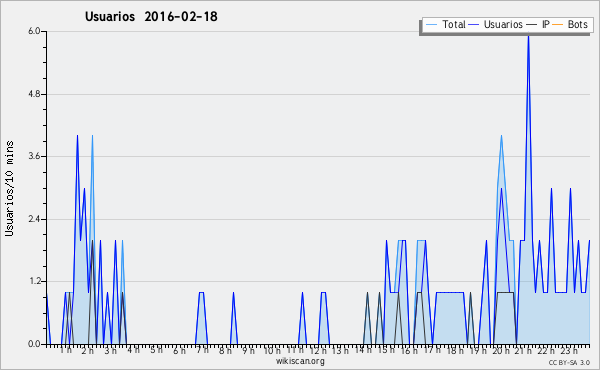Click the '7 h' x-axis label

tap(202, 350)
